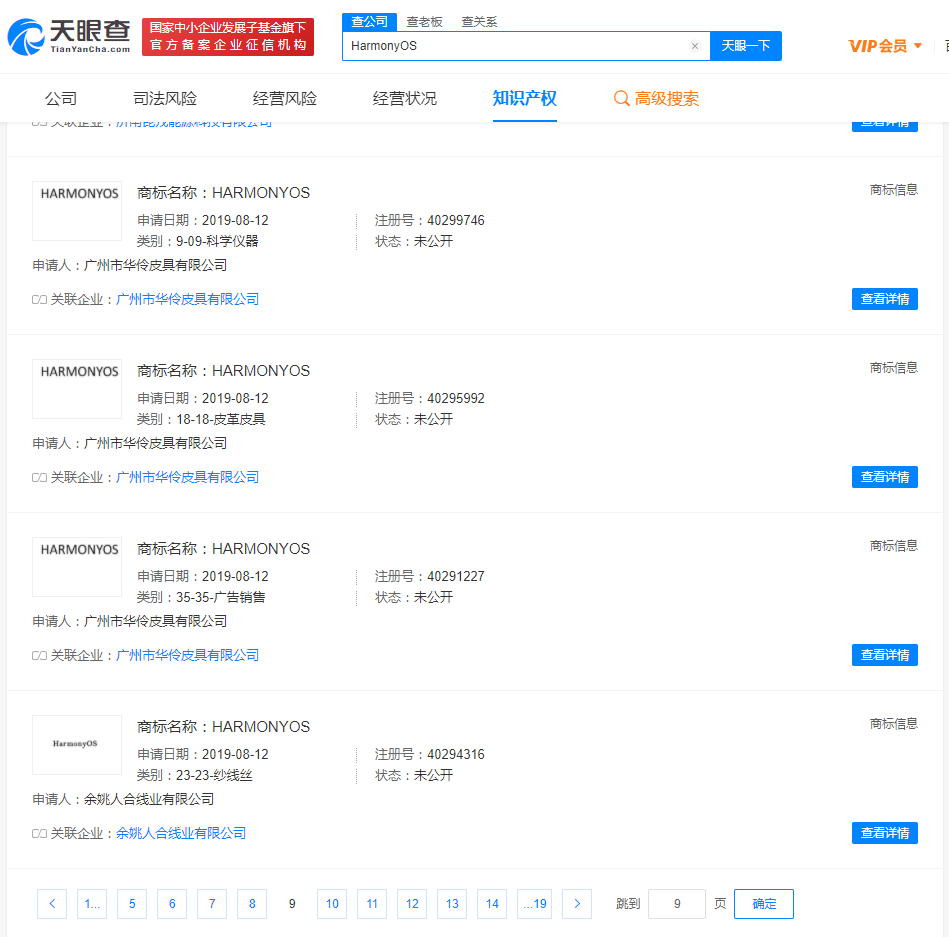
Task: Click the 天眼一下 search button
Action: [746, 46]
